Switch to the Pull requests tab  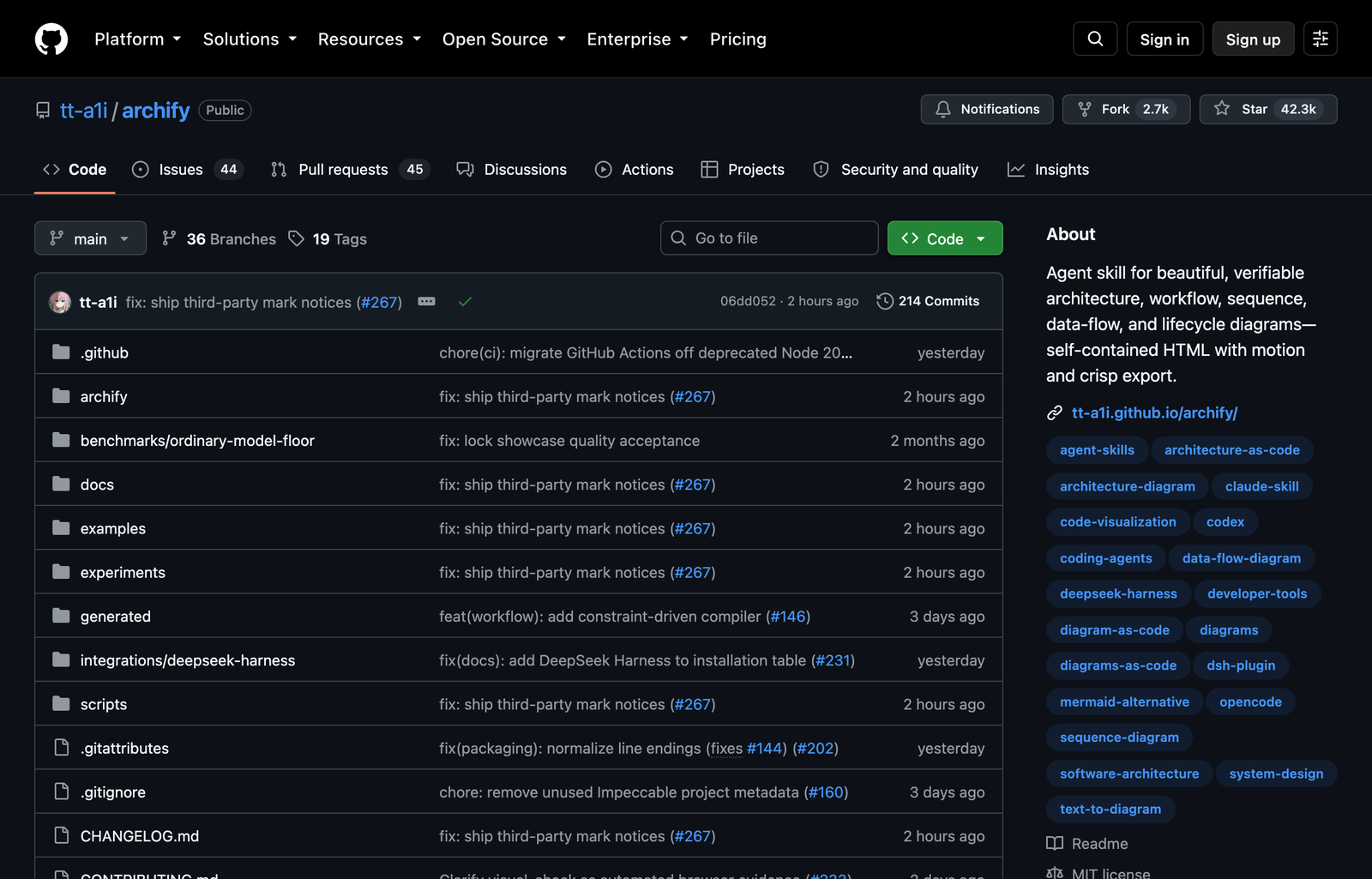[350, 170]
